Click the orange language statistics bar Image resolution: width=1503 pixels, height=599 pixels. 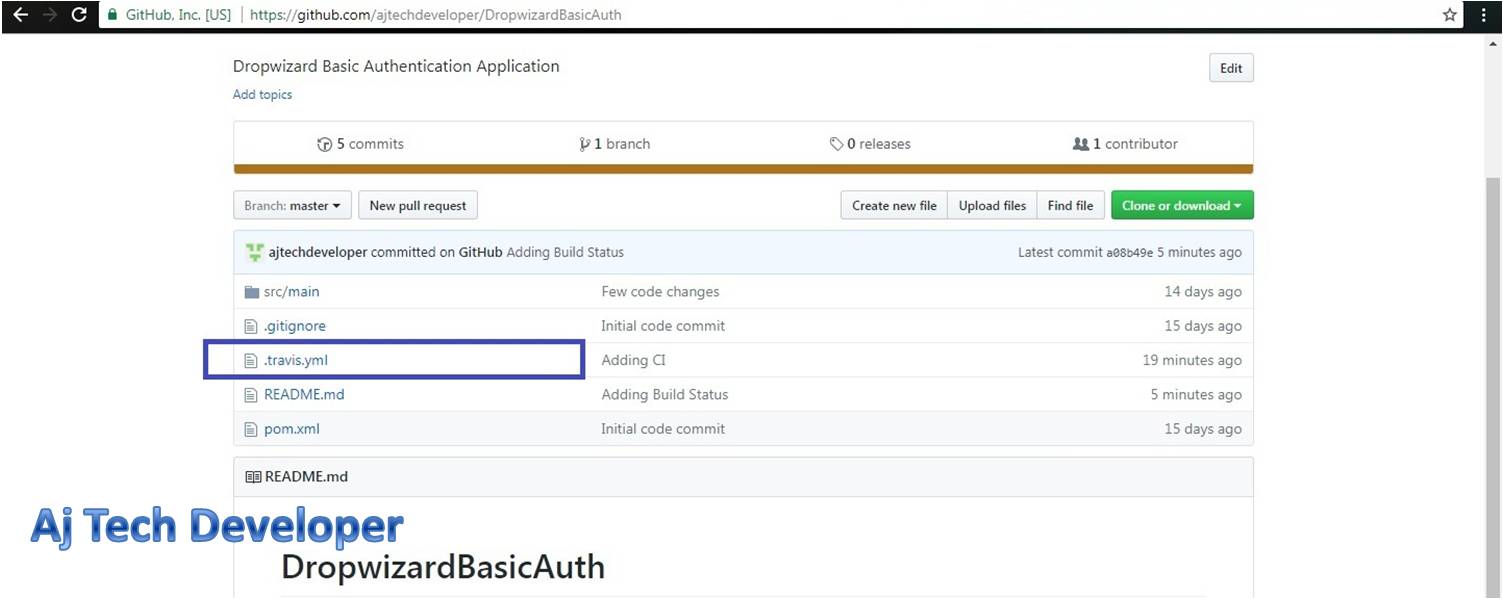click(743, 170)
